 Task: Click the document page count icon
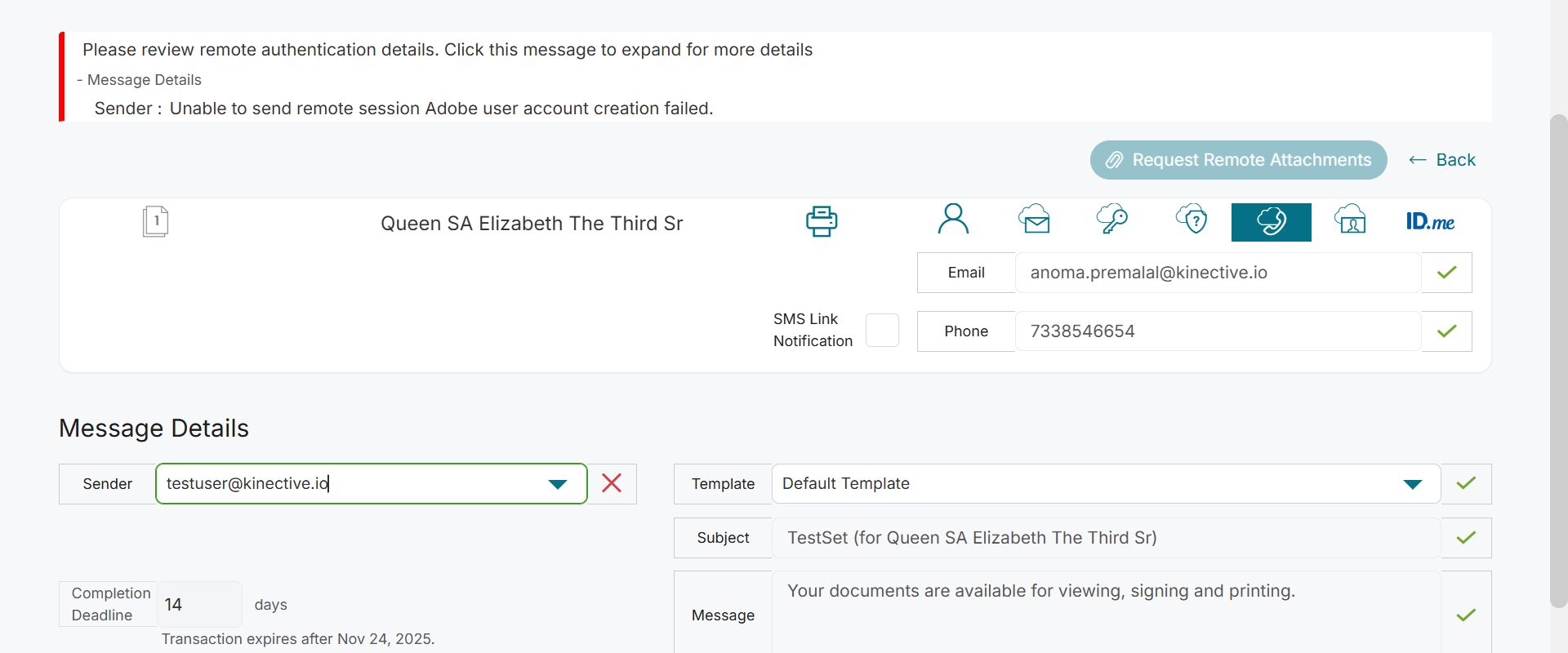(155, 221)
